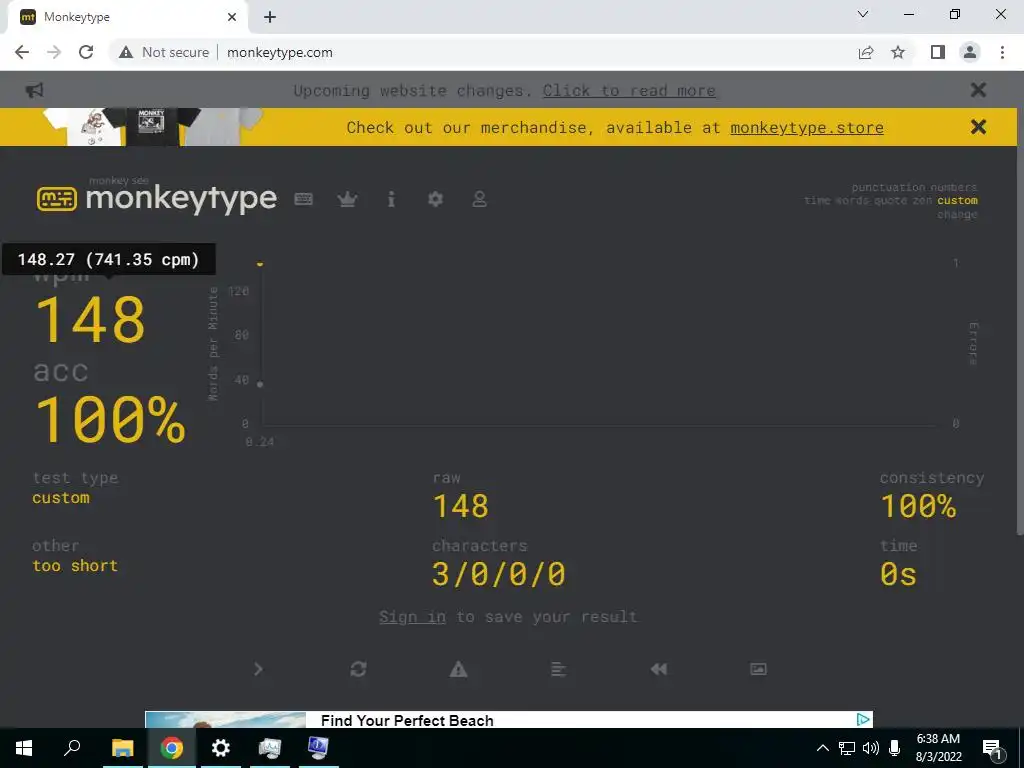
Task: Open File Explorer from the taskbar
Action: point(123,748)
